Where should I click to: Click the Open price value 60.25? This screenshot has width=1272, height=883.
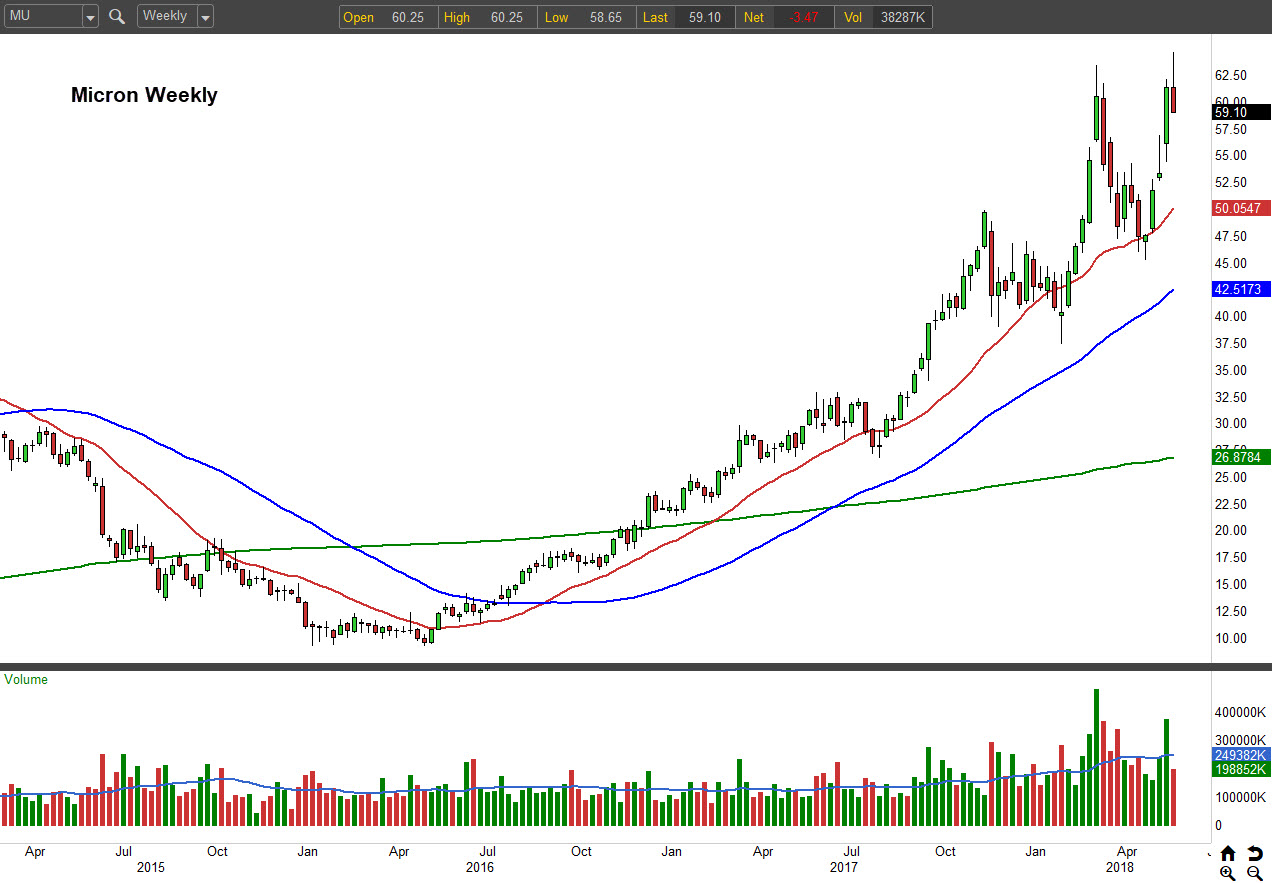click(x=408, y=17)
